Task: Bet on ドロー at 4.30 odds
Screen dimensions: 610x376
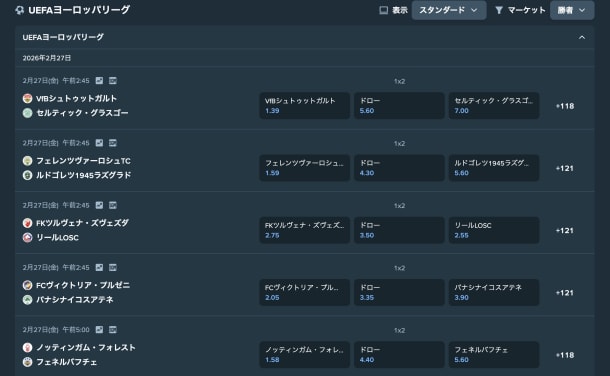Action: (399, 168)
